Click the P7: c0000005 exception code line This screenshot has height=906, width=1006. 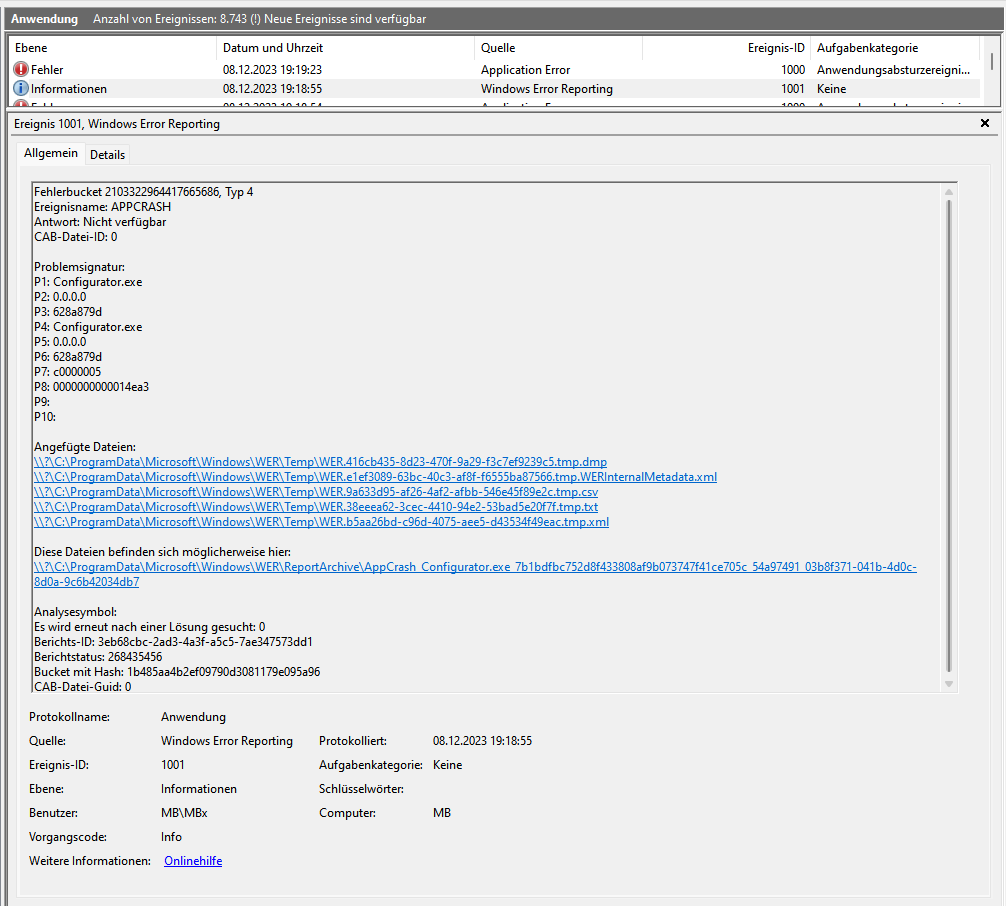click(67, 372)
